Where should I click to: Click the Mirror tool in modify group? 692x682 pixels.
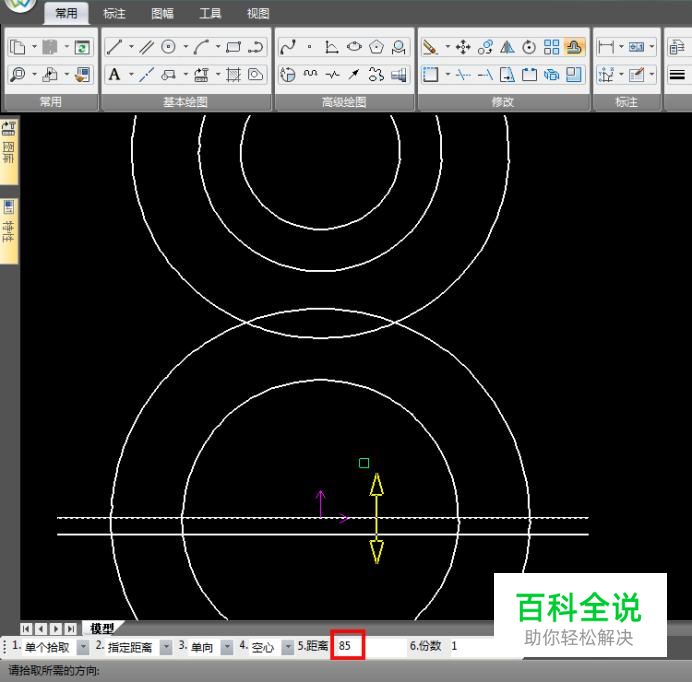click(x=507, y=47)
